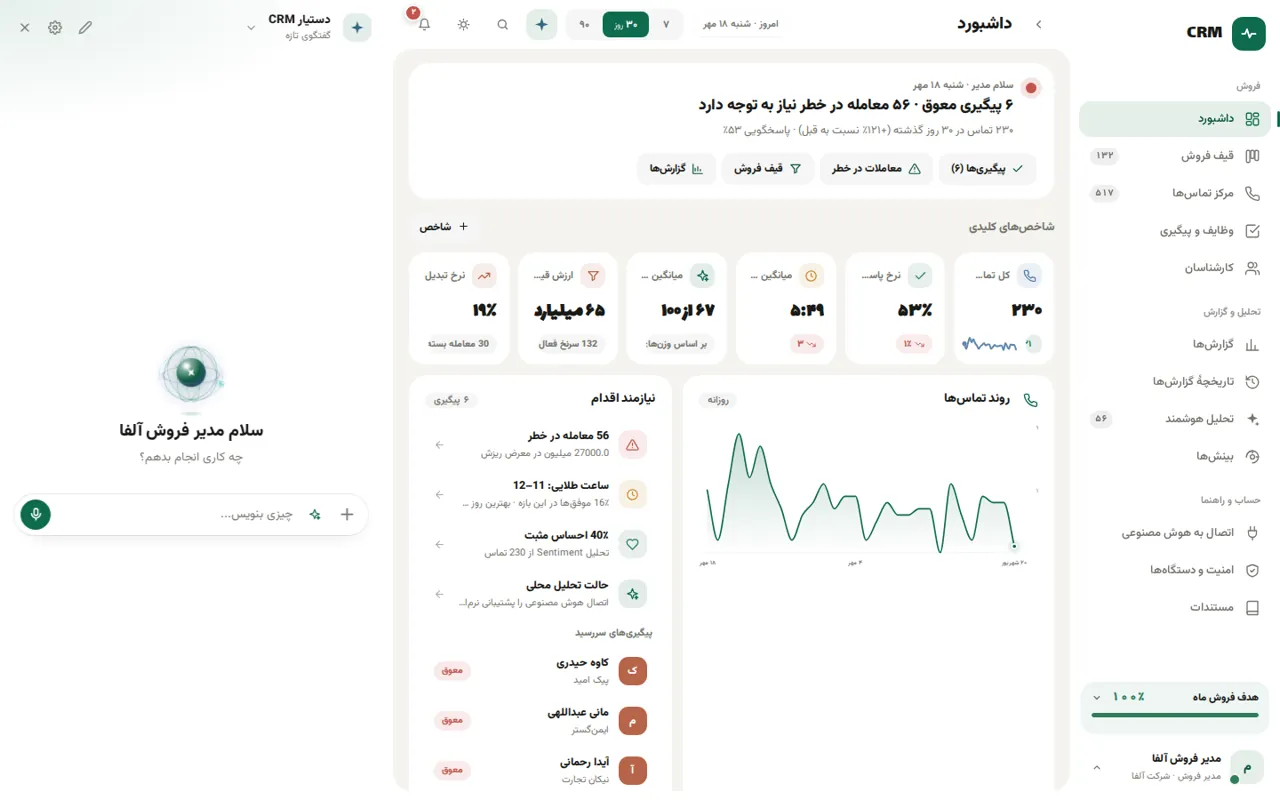This screenshot has width=1280, height=800.
Task: Click the warning icon of 56 معامله در خطر
Action: pos(632,445)
